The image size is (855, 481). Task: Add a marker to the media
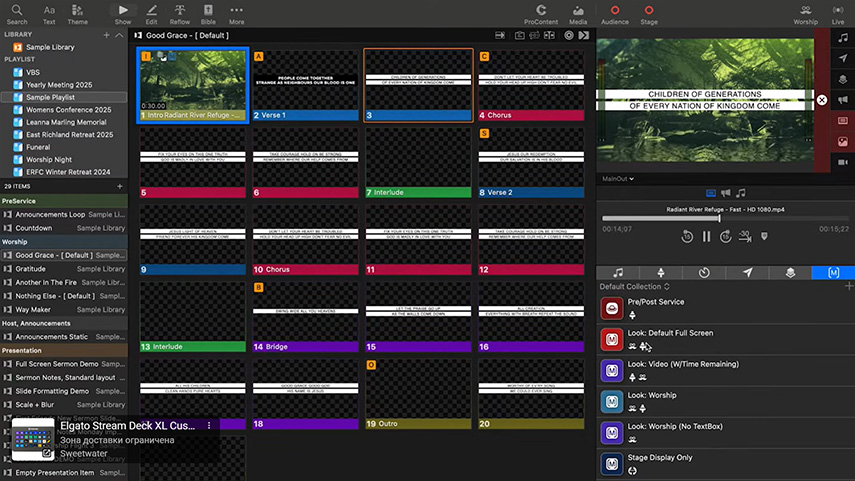tap(764, 237)
